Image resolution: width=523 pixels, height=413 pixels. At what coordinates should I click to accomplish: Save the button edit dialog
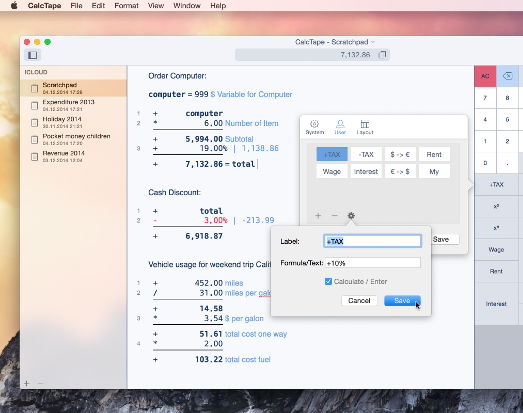click(x=402, y=301)
